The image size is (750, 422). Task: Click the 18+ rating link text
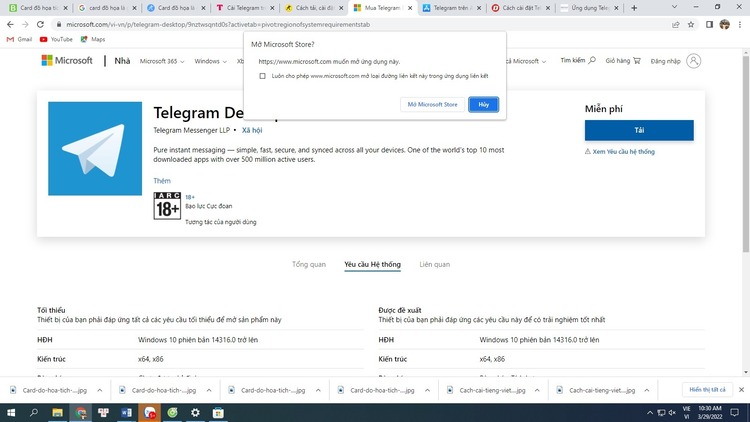tap(190, 197)
